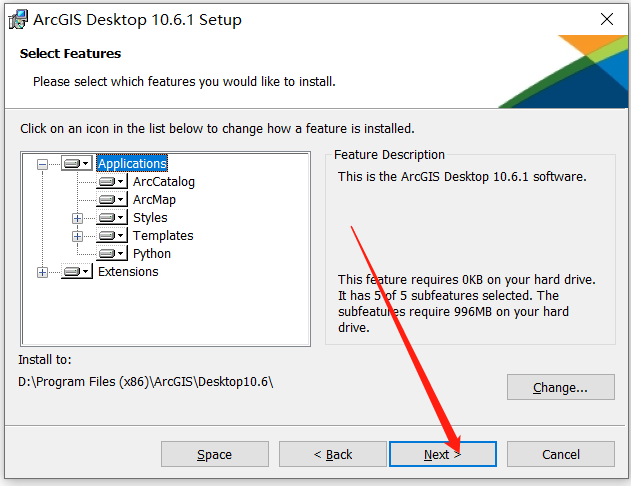
Task: Open the Templates feature install dropdown icon
Action: [x=112, y=235]
